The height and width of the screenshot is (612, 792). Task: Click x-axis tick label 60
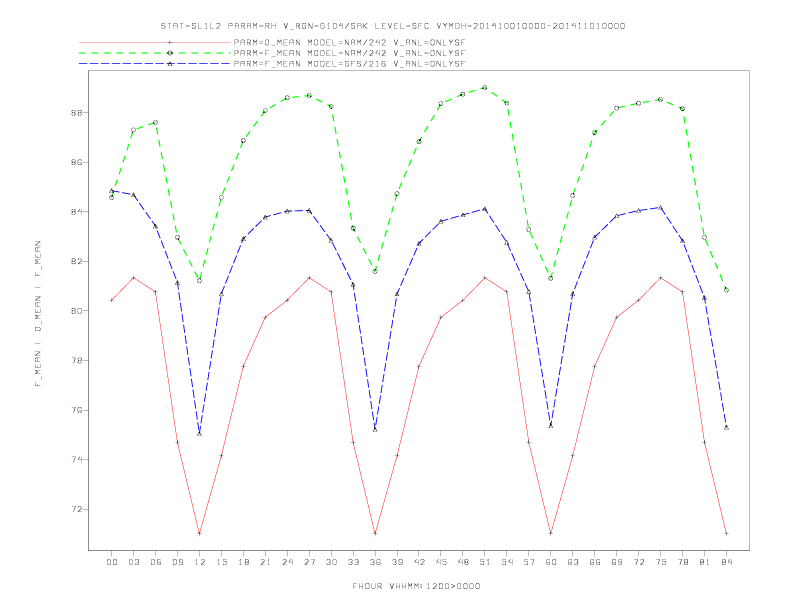(x=551, y=562)
